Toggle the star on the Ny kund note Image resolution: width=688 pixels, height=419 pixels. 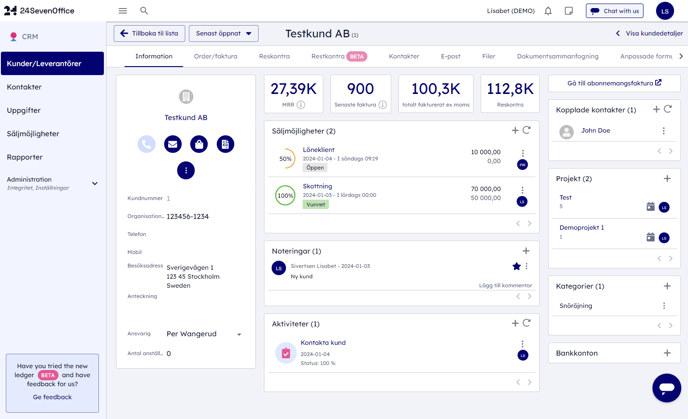[516, 267]
